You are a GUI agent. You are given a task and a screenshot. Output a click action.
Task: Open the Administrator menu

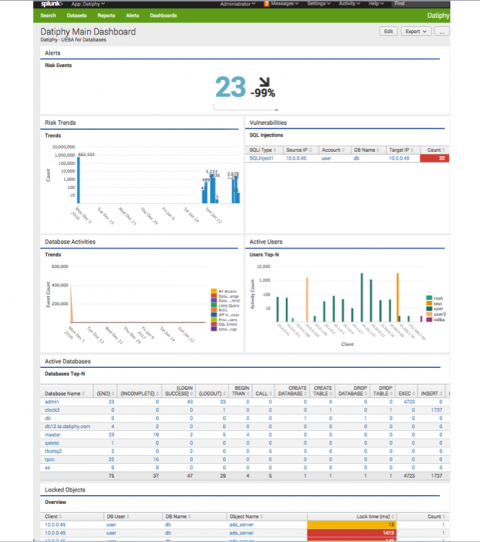(238, 4)
